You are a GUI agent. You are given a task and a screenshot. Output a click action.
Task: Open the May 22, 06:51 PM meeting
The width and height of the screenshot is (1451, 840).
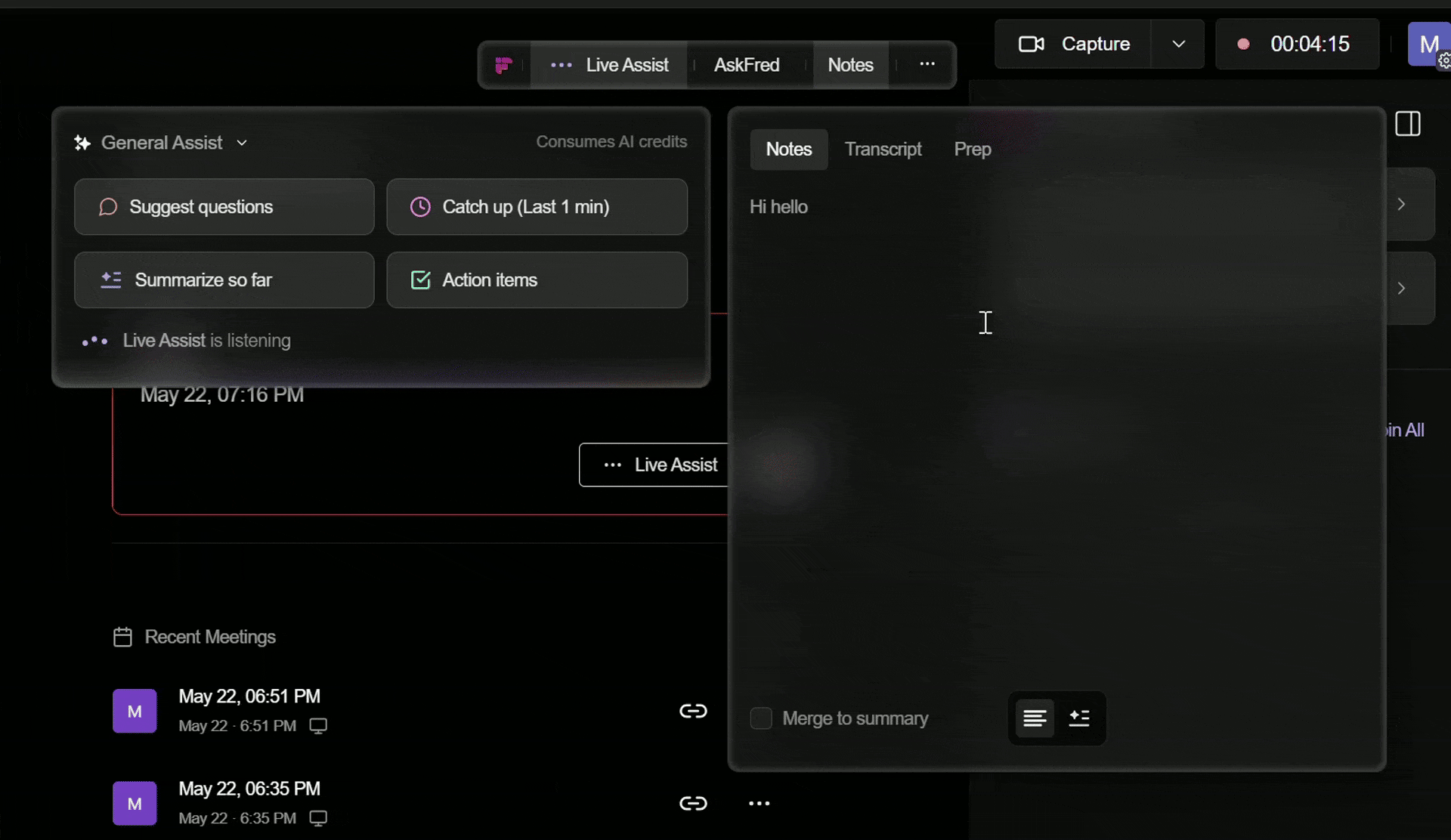coord(249,696)
